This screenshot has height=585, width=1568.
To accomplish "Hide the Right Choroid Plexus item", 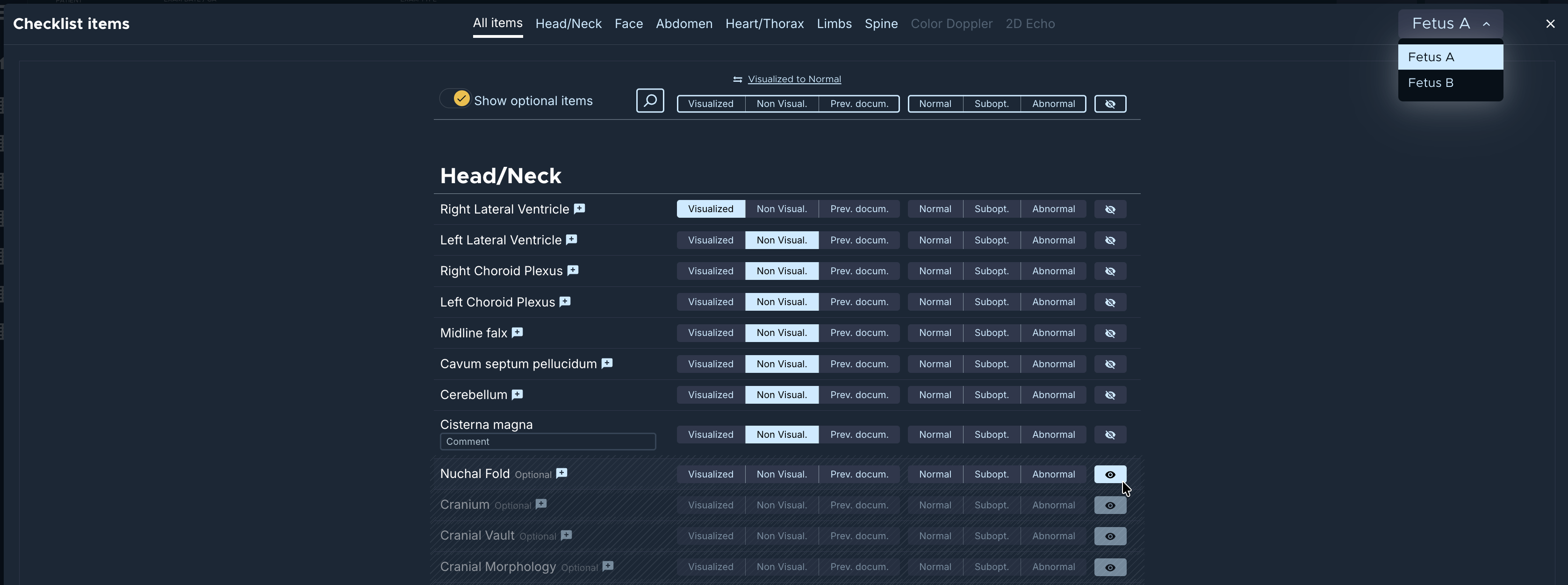I will pyautogui.click(x=1110, y=271).
